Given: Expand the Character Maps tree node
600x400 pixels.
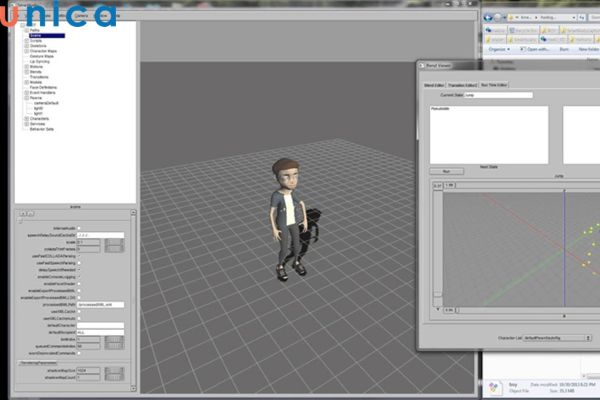Looking at the screenshot, I should point(25,51).
